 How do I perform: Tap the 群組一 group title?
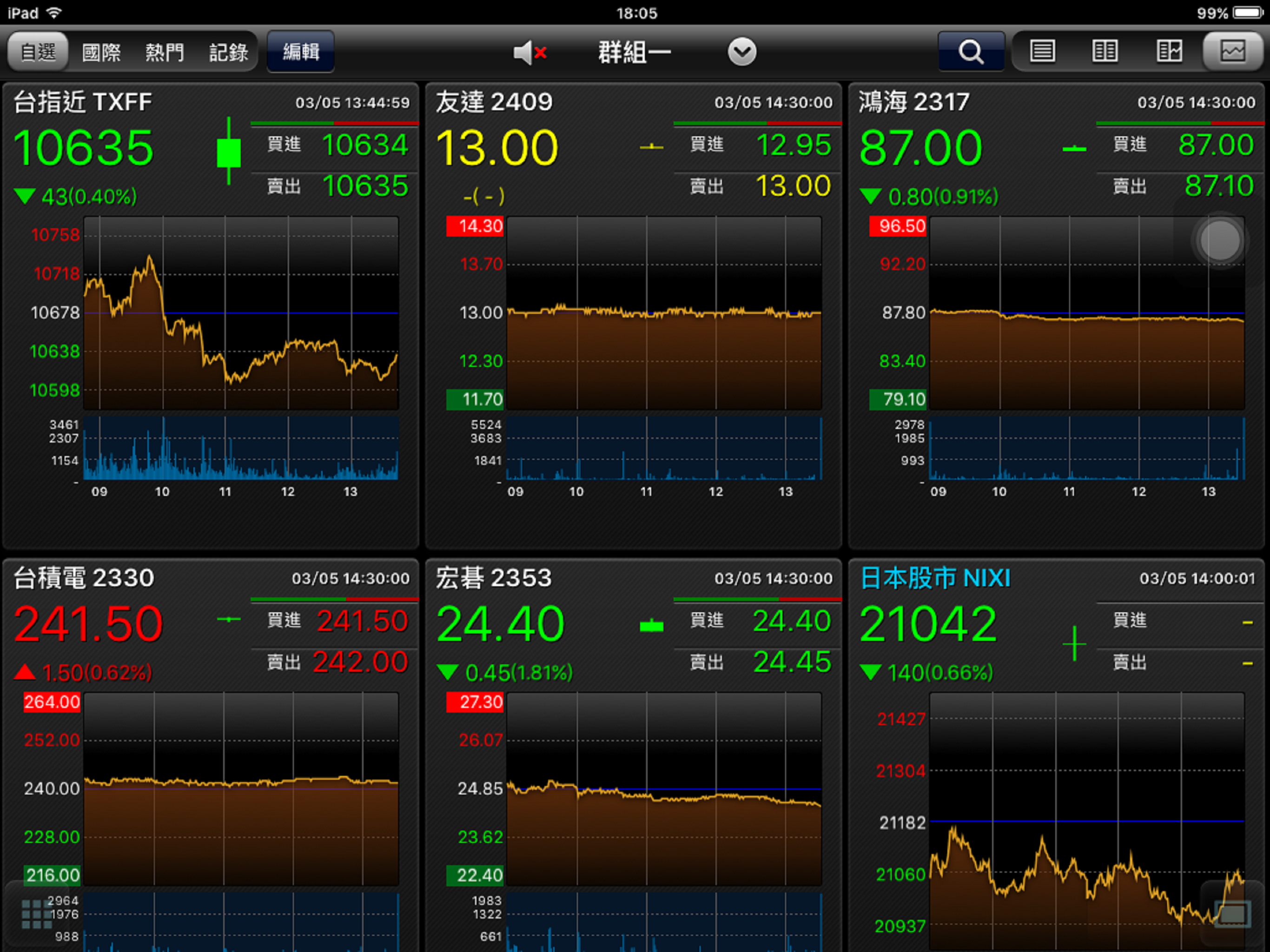635,53
